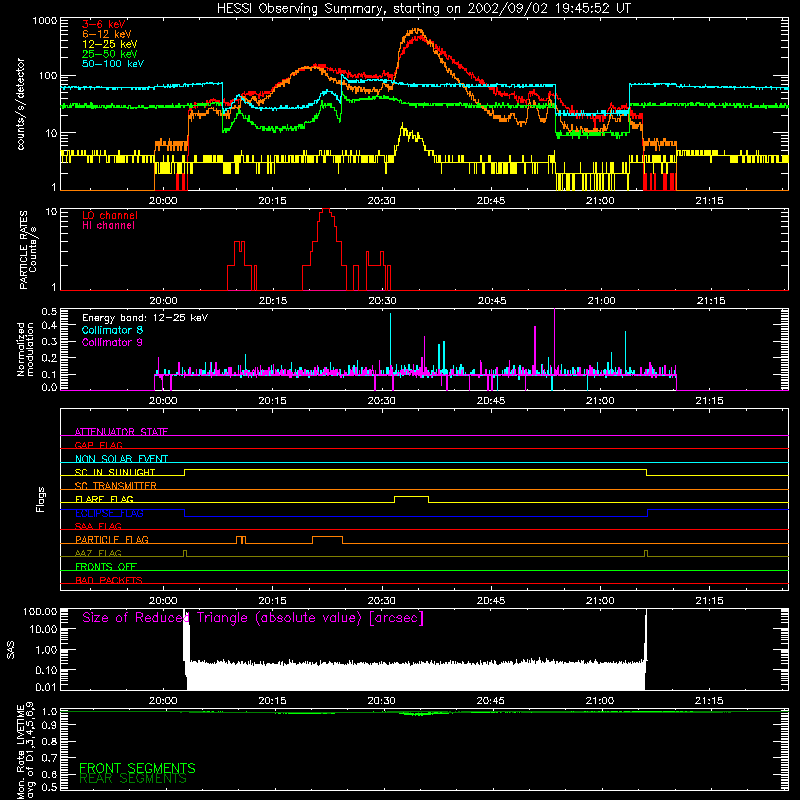Image resolution: width=800 pixels, height=800 pixels.
Task: Click the yellow 12-25 keV legend label
Action: pos(110,44)
